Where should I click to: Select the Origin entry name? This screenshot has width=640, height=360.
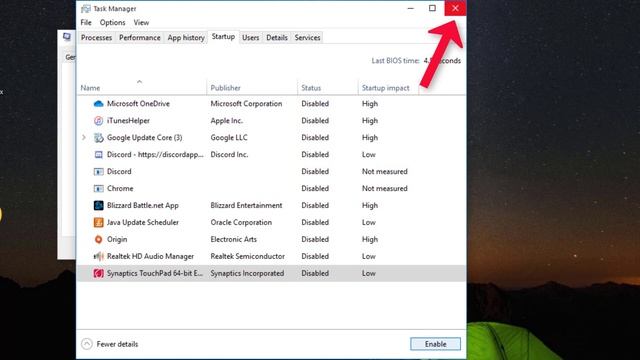click(117, 240)
